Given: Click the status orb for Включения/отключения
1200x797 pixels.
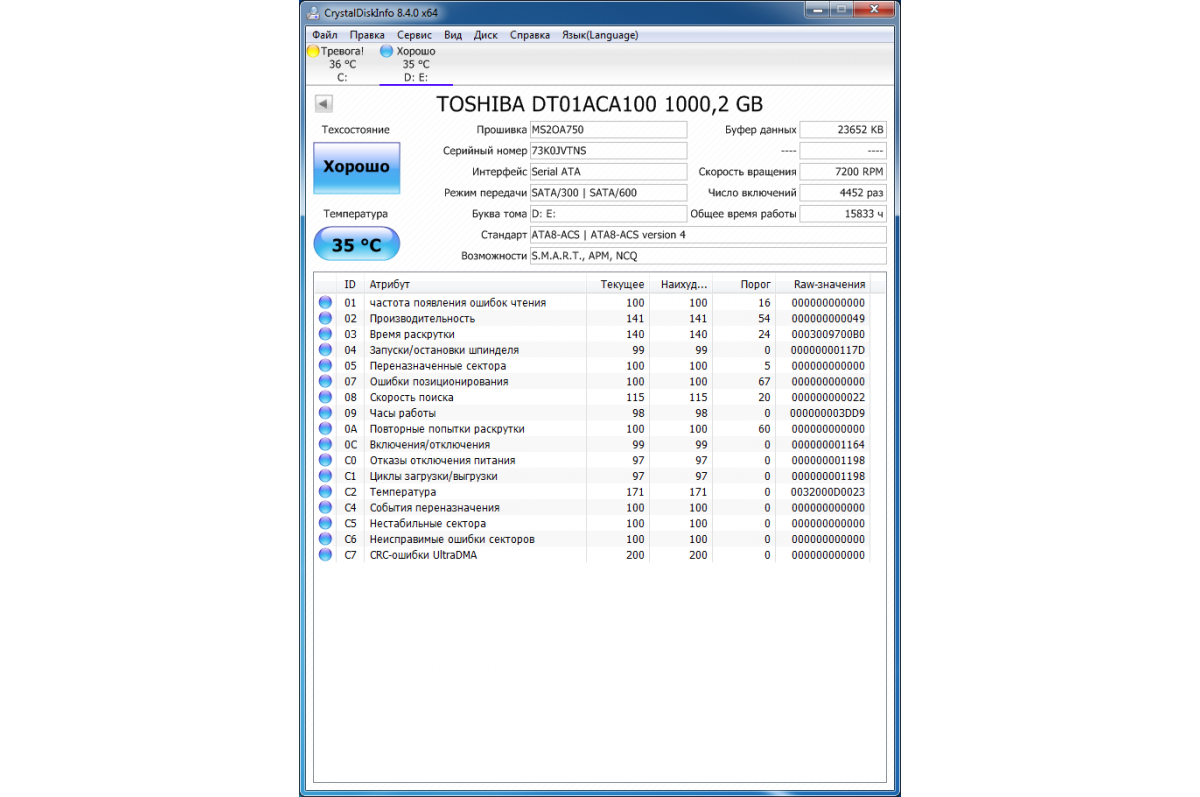Looking at the screenshot, I should [325, 444].
